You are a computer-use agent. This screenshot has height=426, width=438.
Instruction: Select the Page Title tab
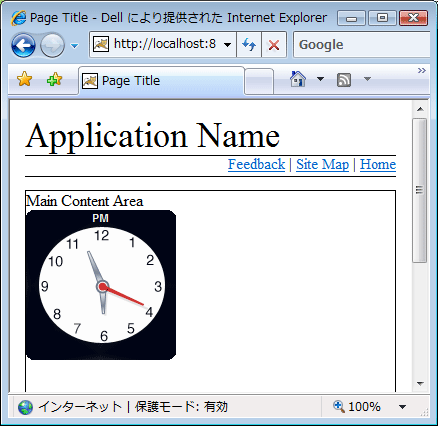[x=161, y=81]
